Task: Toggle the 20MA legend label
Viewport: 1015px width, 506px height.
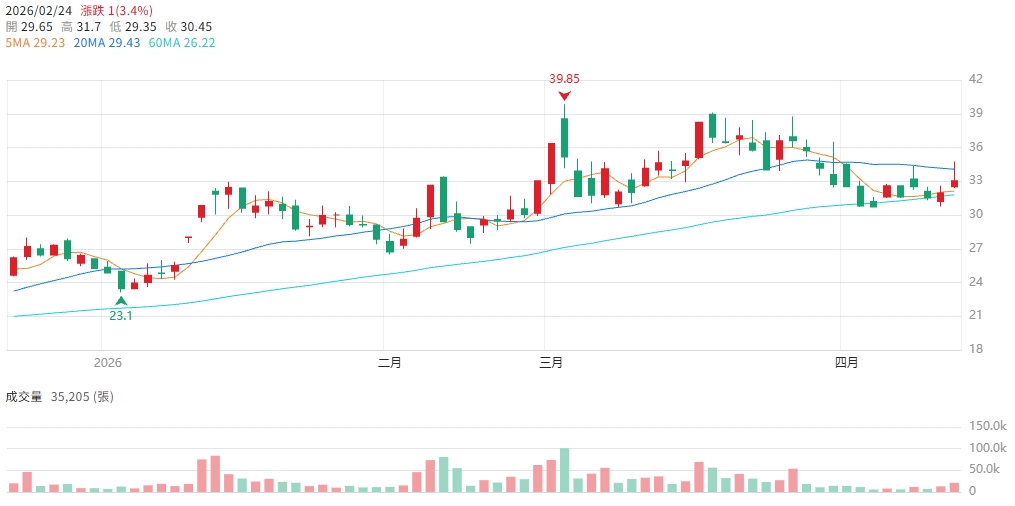Action: [107, 43]
